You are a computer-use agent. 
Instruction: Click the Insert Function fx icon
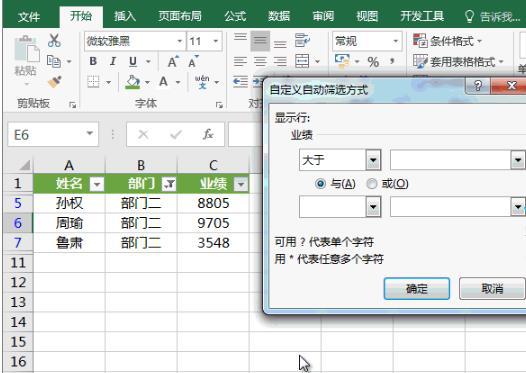(x=208, y=135)
